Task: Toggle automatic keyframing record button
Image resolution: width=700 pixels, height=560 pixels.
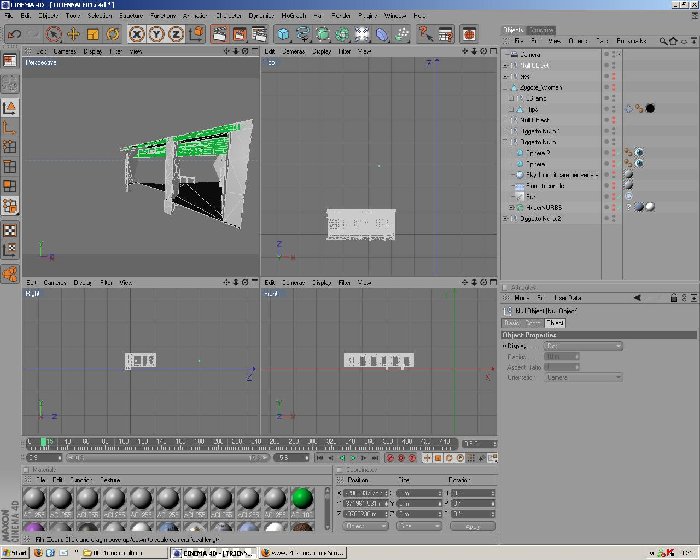Action: (x=401, y=458)
